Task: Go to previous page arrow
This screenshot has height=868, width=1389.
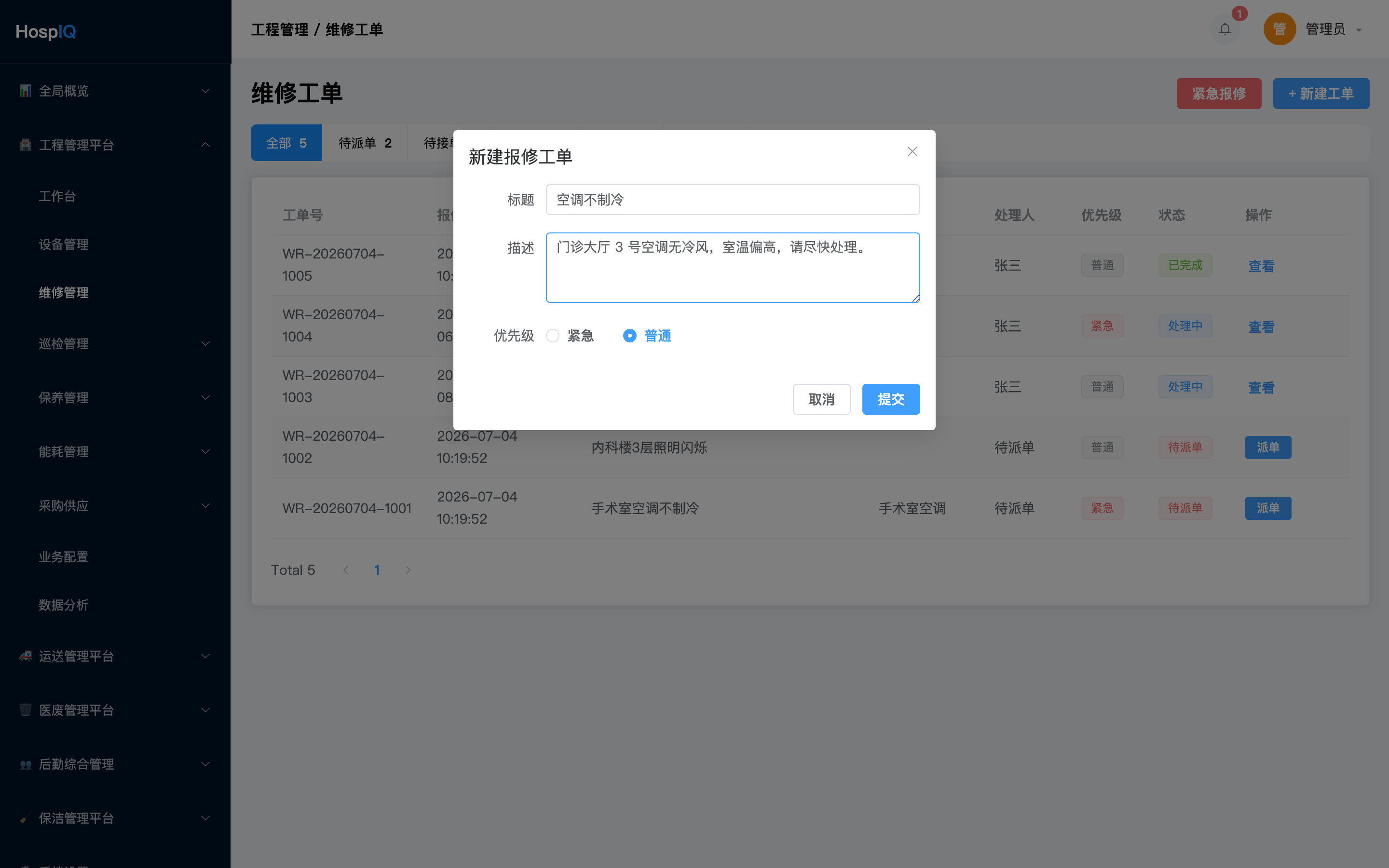Action: click(x=345, y=570)
